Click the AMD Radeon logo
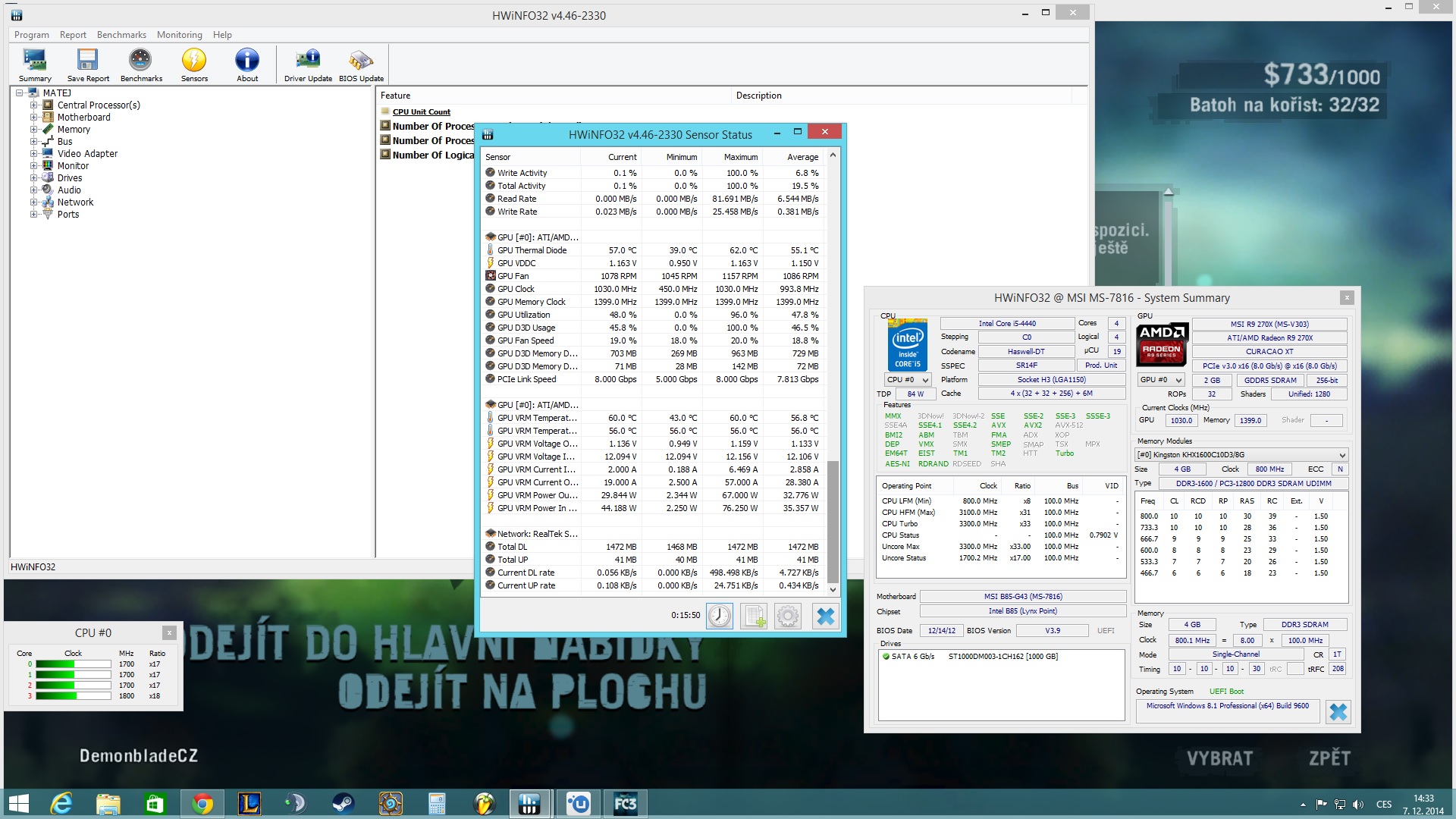Screen dimensions: 1456x819 point(1162,345)
